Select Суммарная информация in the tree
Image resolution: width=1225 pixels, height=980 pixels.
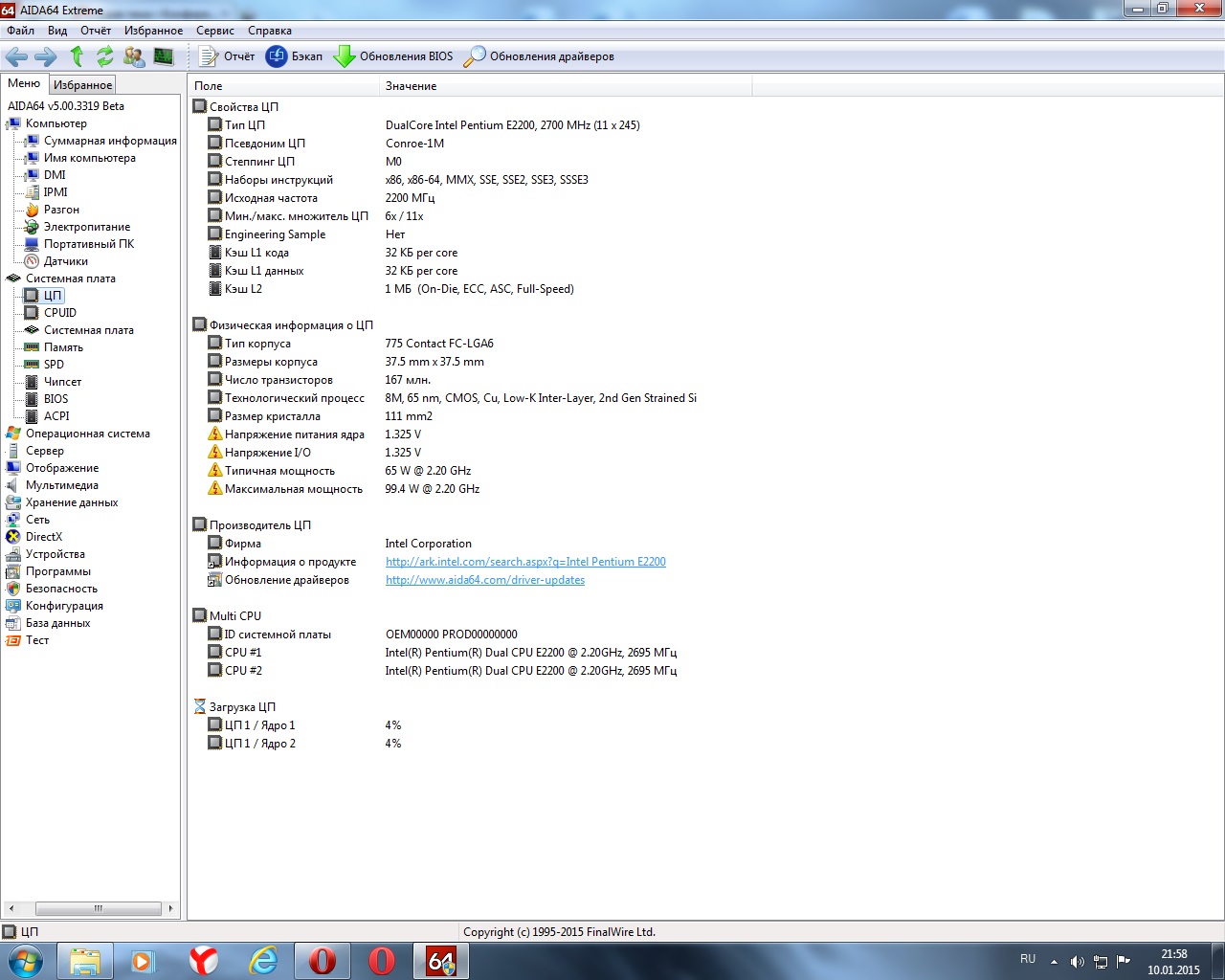[110, 141]
